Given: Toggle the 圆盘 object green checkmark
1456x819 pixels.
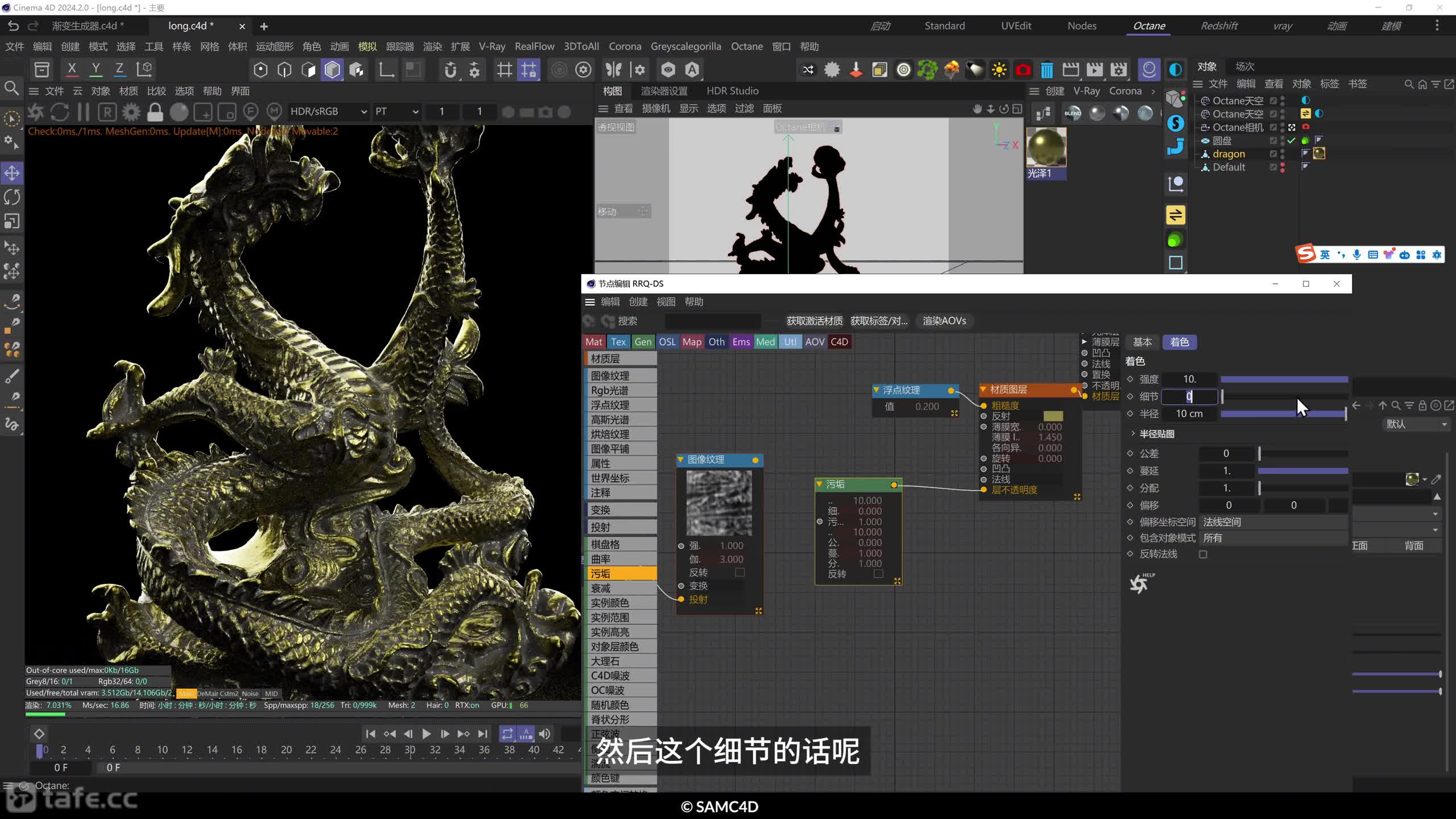Looking at the screenshot, I should tap(1292, 140).
